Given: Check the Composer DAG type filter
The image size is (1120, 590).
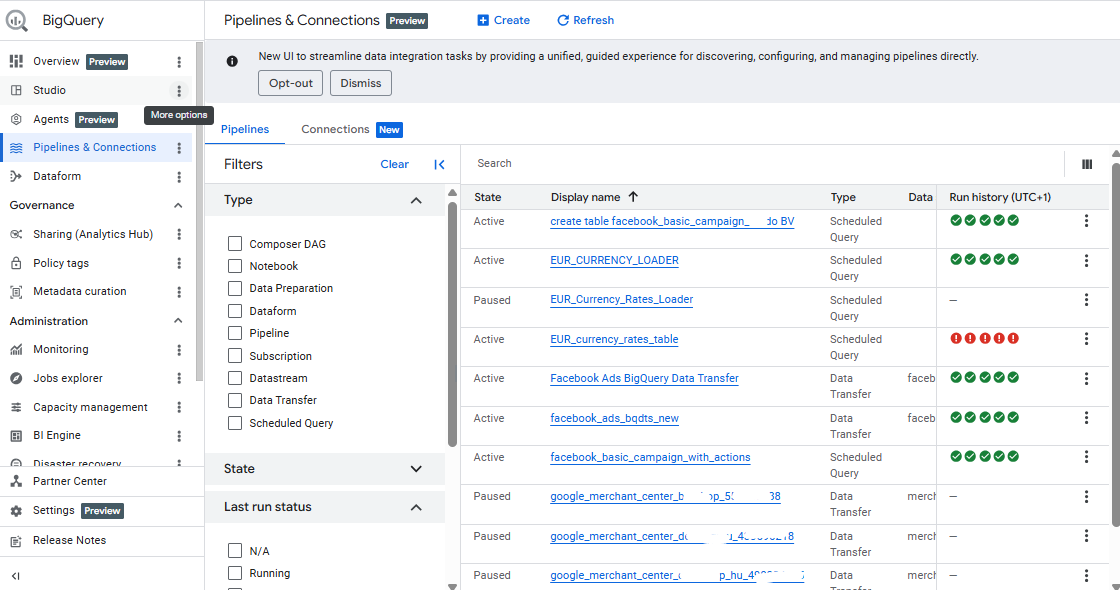Looking at the screenshot, I should [235, 244].
